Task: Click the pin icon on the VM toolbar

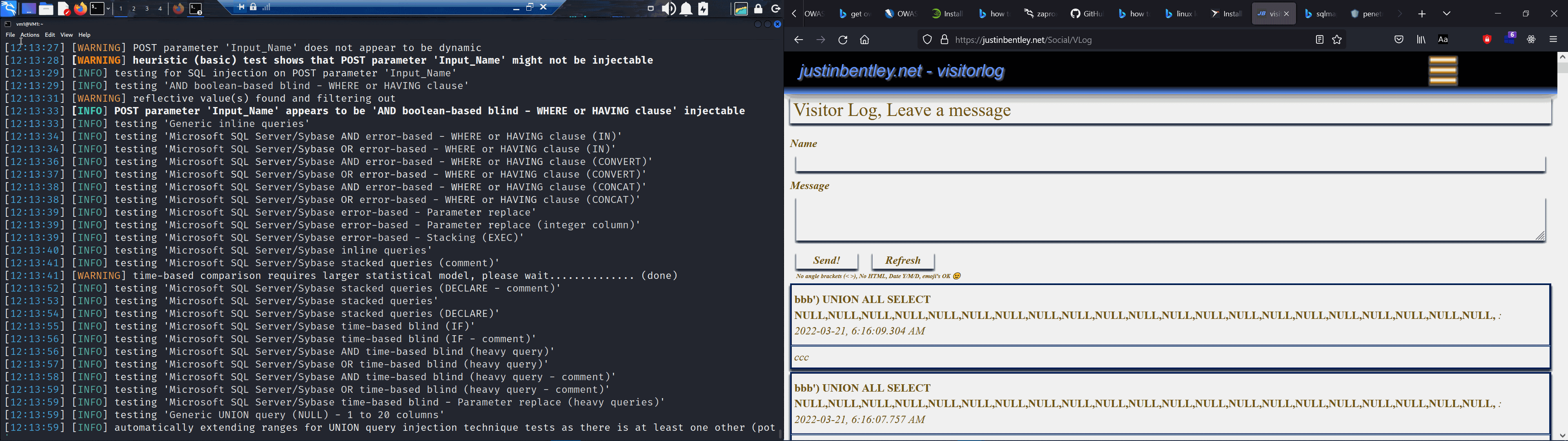Action: pyautogui.click(x=241, y=7)
